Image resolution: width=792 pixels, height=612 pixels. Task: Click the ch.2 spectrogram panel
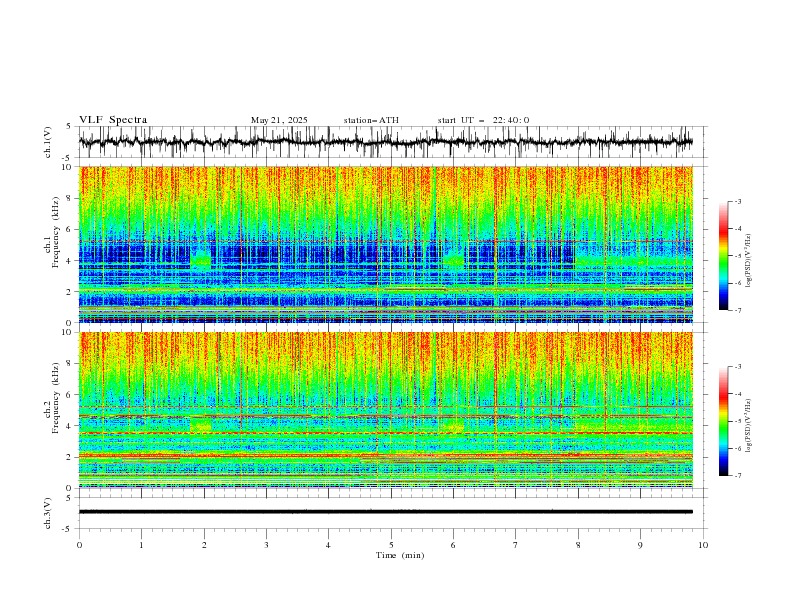pos(386,410)
